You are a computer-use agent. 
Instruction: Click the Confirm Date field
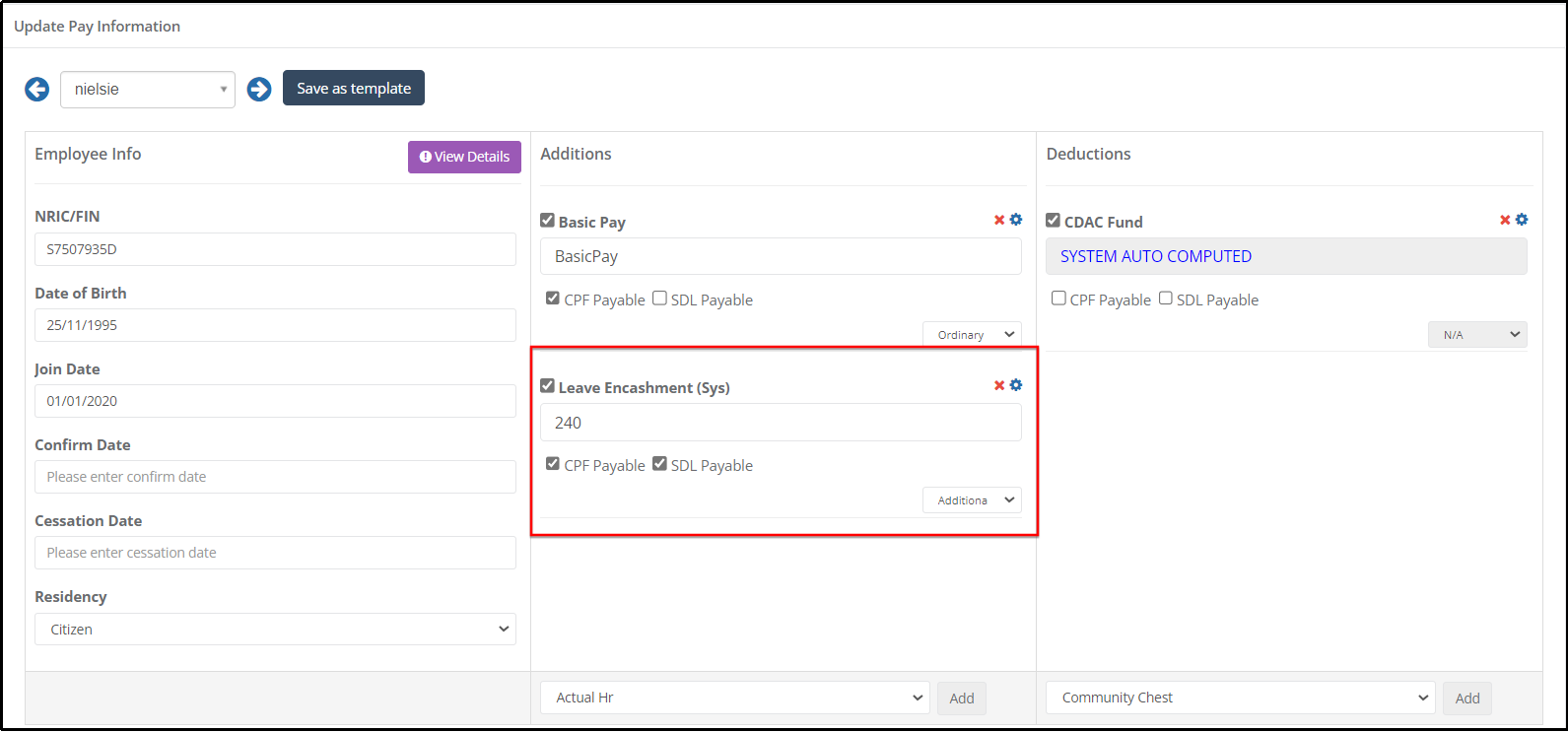(x=275, y=477)
